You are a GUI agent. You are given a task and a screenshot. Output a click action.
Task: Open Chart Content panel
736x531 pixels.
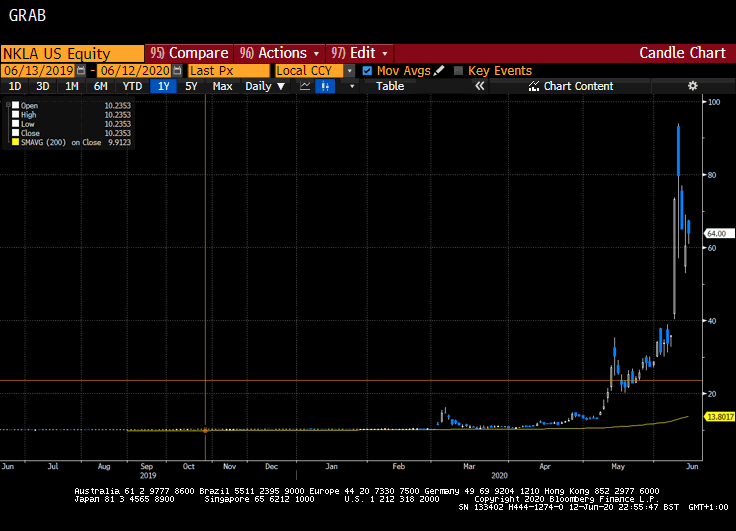point(571,86)
